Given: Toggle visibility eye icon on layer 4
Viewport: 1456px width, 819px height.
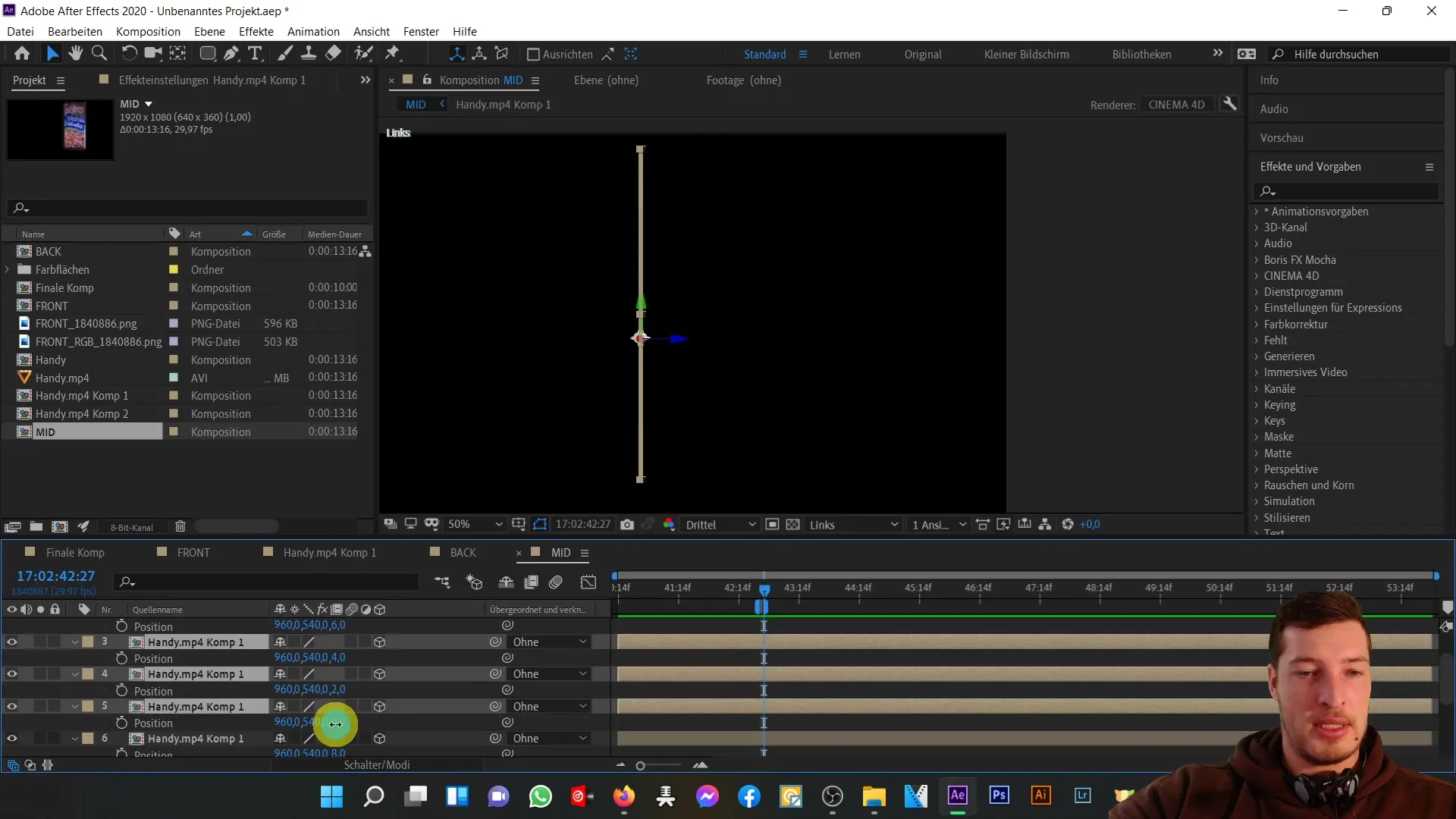Looking at the screenshot, I should click(x=12, y=673).
